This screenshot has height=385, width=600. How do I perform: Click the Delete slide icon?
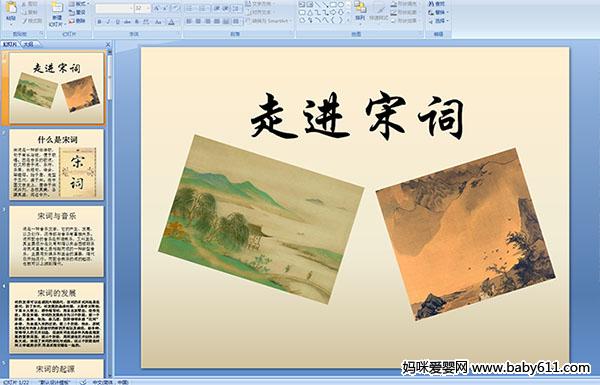click(71, 21)
